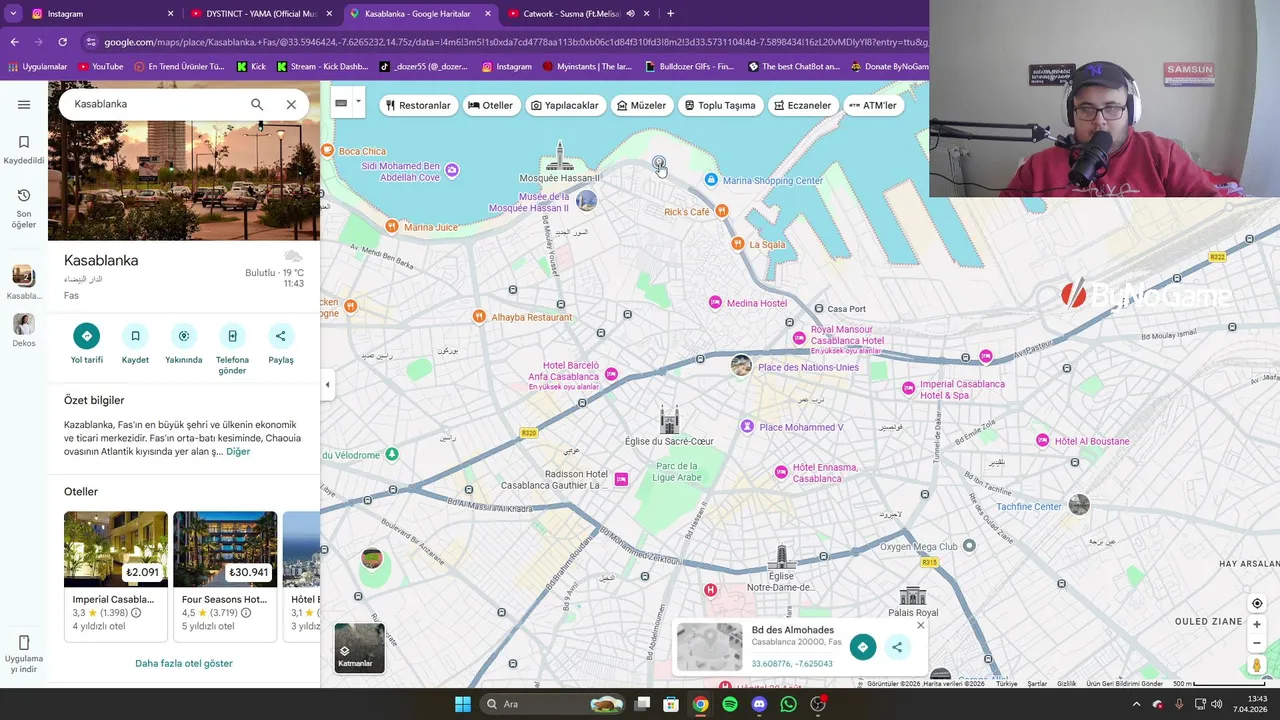
Task: Share Bd des Almohades location
Action: [897, 647]
